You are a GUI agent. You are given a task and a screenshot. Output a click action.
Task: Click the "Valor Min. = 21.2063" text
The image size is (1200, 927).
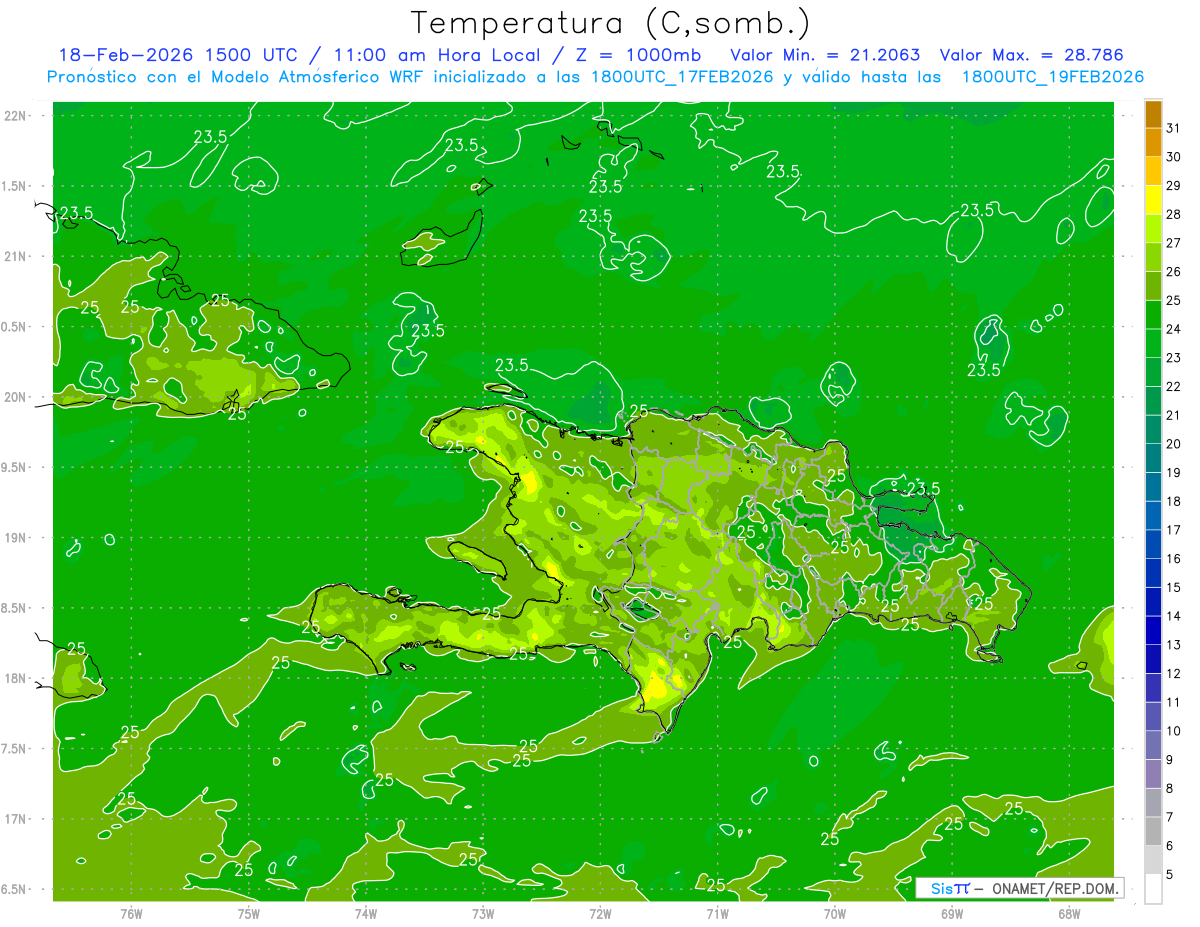point(825,55)
